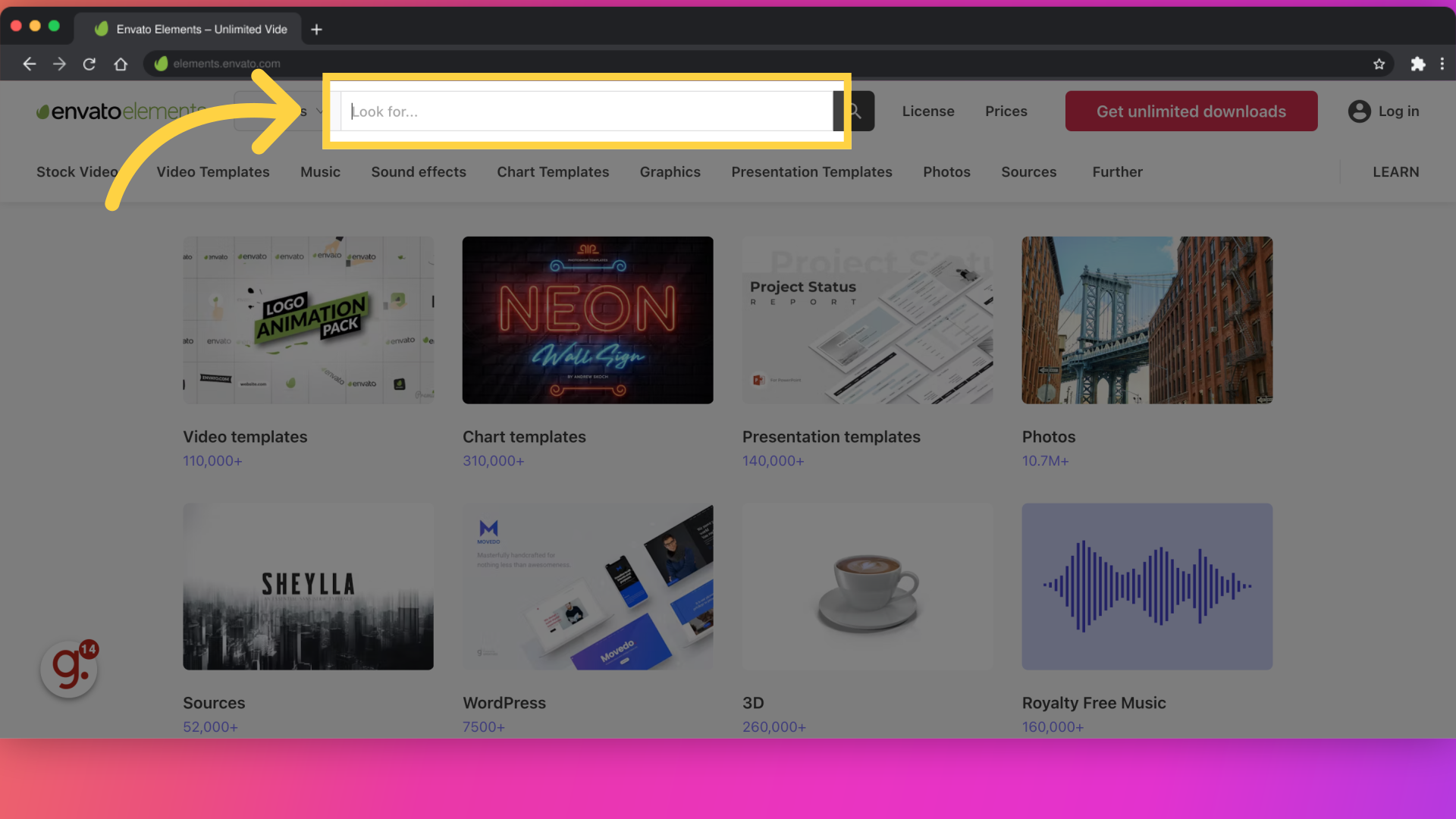This screenshot has width=1456, height=819.
Task: Bookmark page with the star icon
Action: click(1379, 64)
